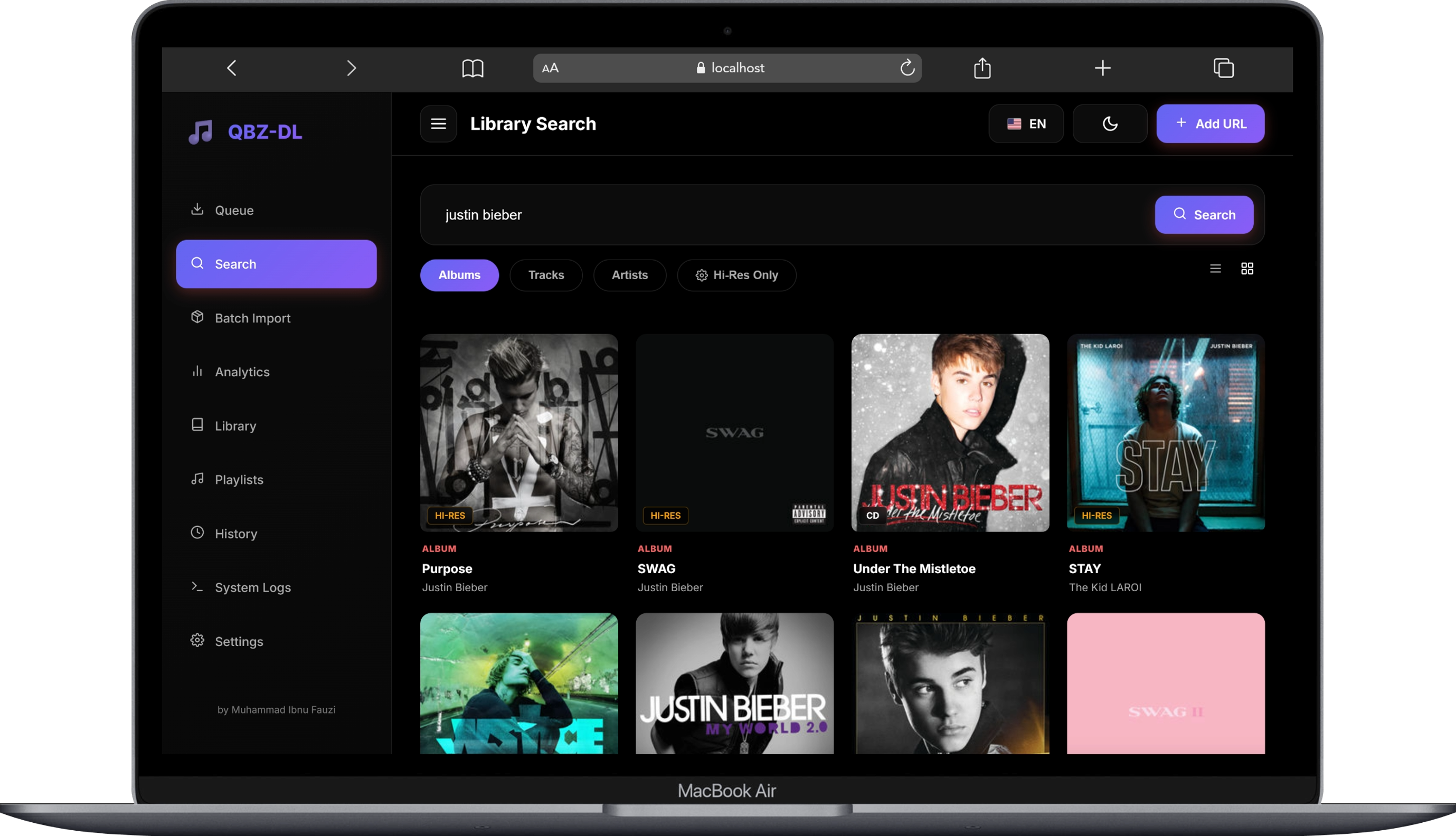Click the purple Search submit button
The width and height of the screenshot is (1456, 836).
tap(1204, 215)
